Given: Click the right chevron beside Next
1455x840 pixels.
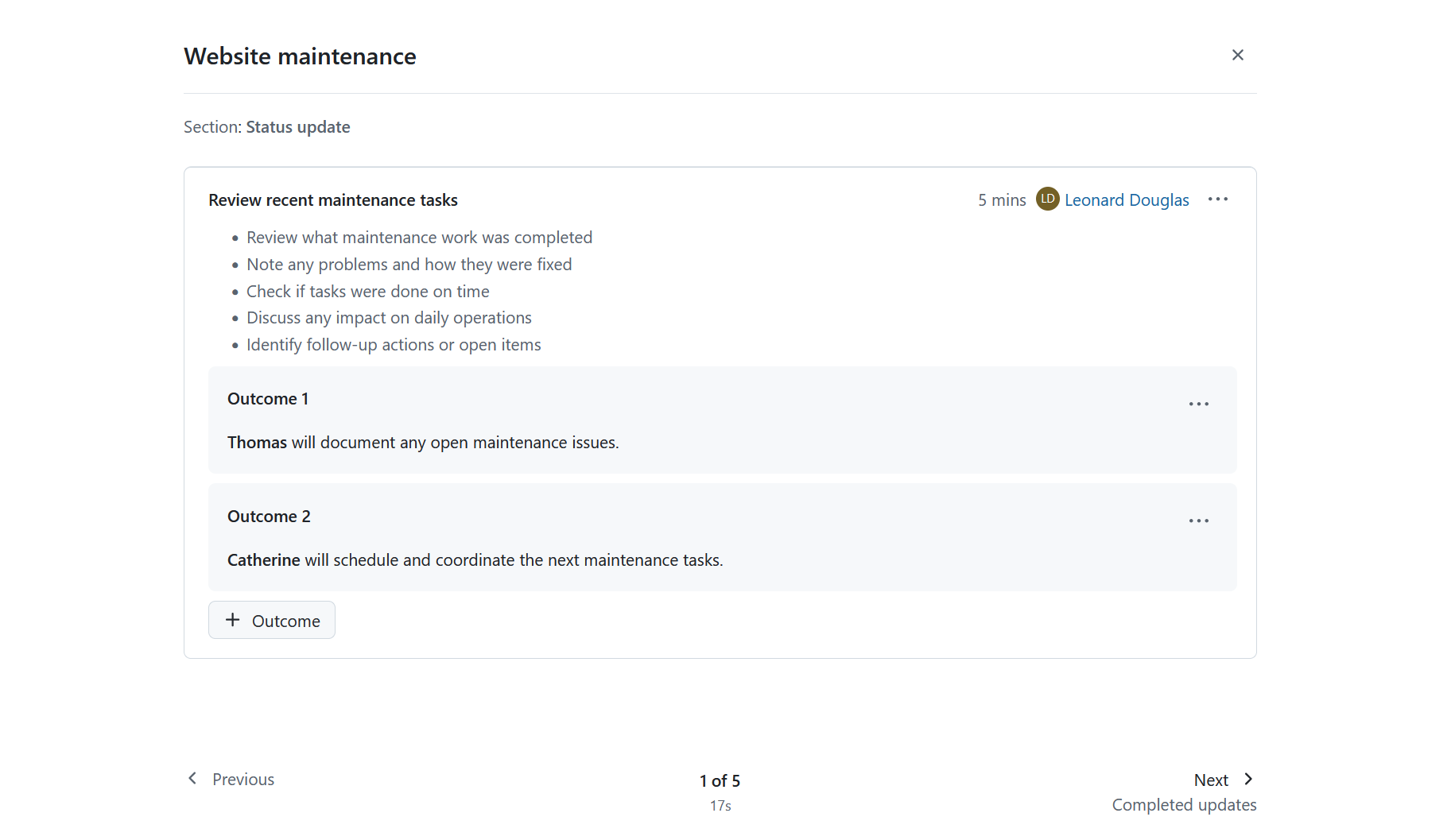Looking at the screenshot, I should tap(1248, 779).
